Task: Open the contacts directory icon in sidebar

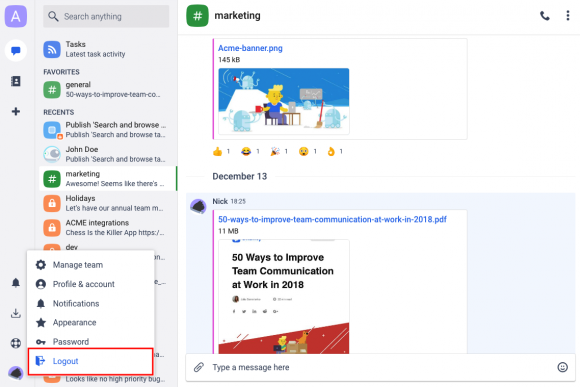Action: coord(16,81)
